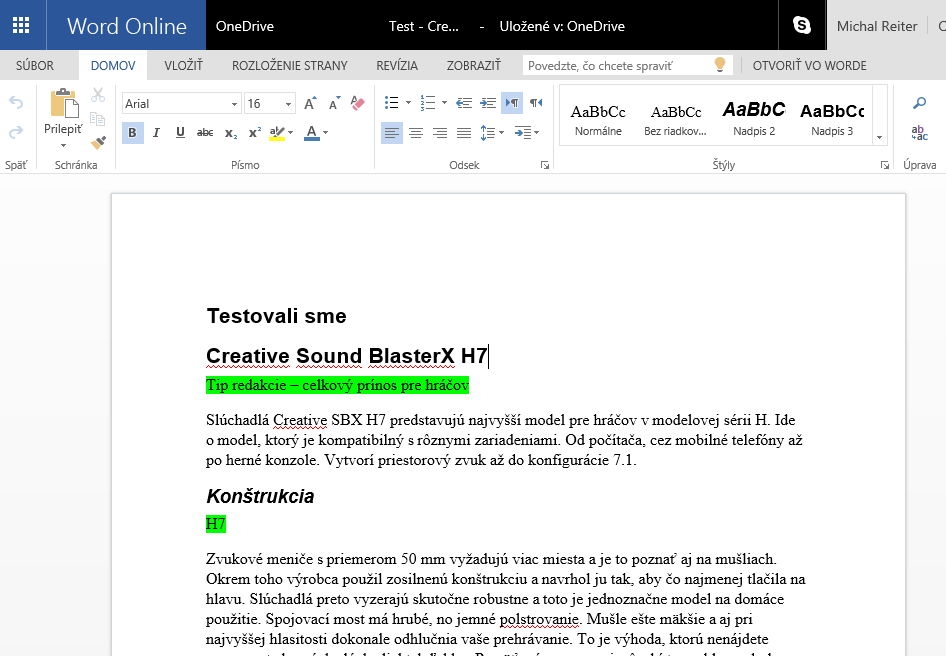This screenshot has width=946, height=656.
Task: Open the Find magnifier tool
Action: [x=919, y=103]
